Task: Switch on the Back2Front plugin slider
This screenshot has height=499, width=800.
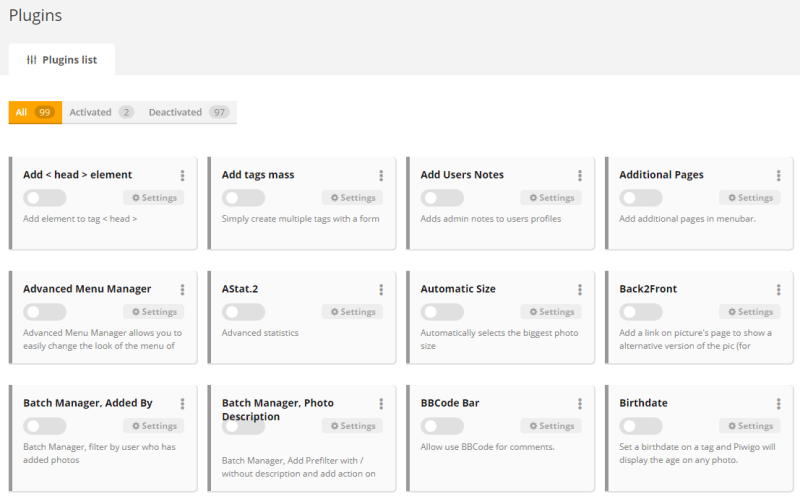Action: click(x=641, y=312)
